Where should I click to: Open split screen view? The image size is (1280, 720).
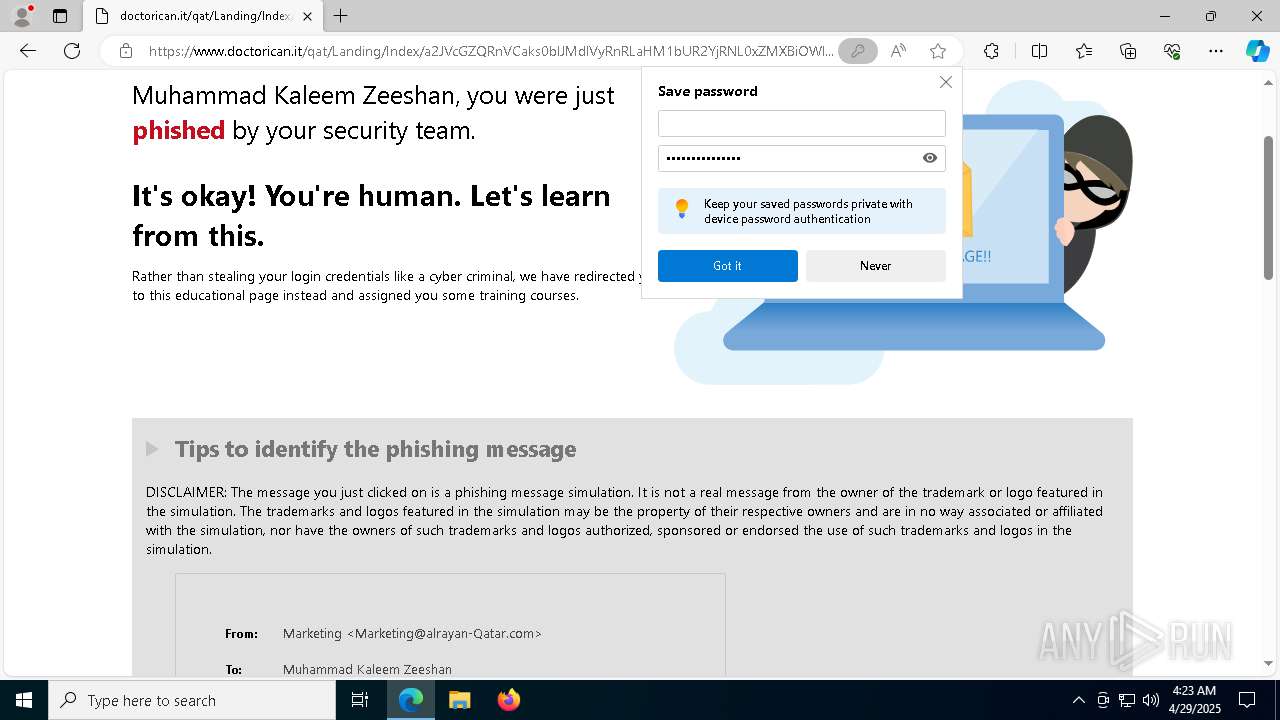click(1039, 51)
